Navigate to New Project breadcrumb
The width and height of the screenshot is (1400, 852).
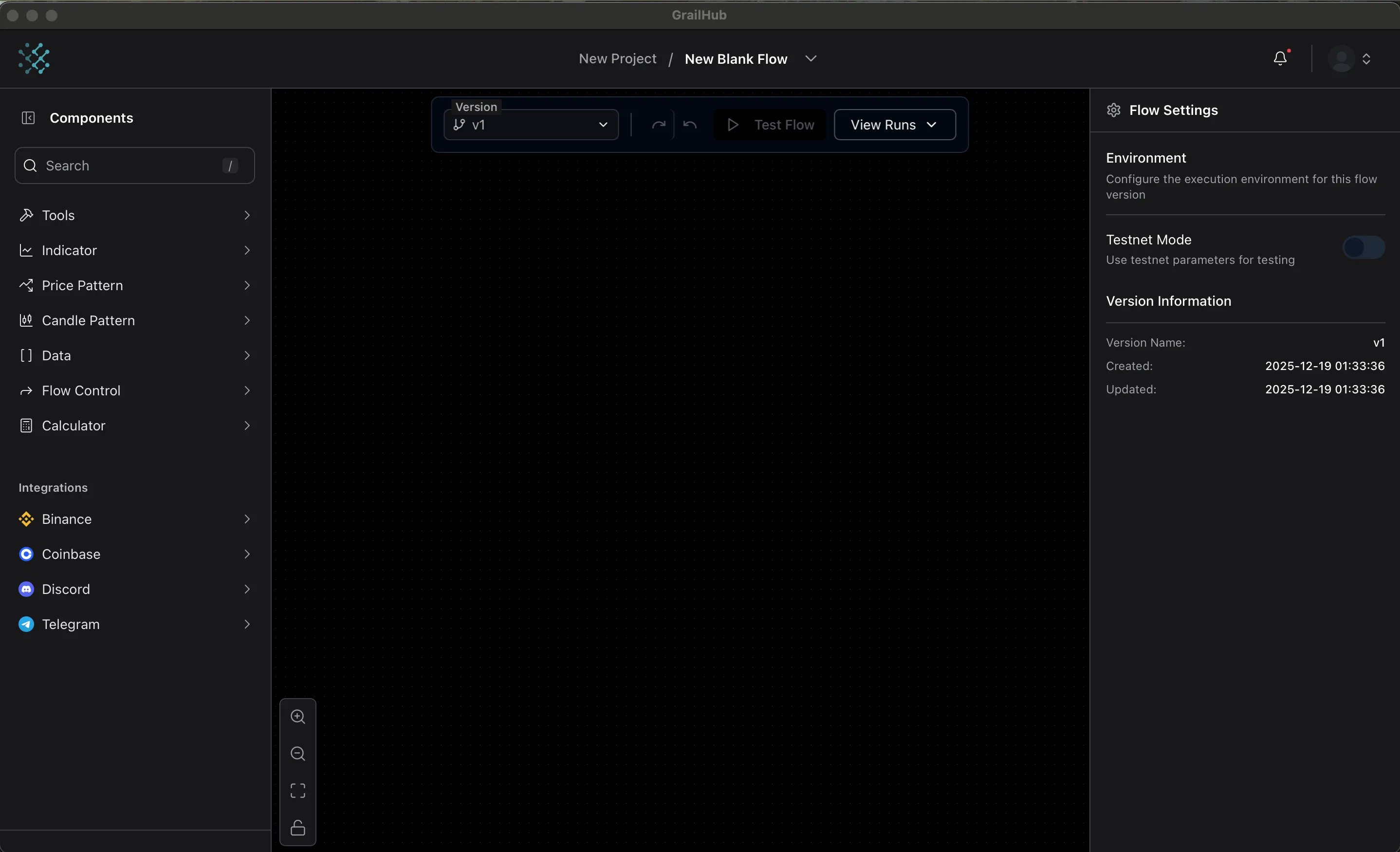pos(617,58)
